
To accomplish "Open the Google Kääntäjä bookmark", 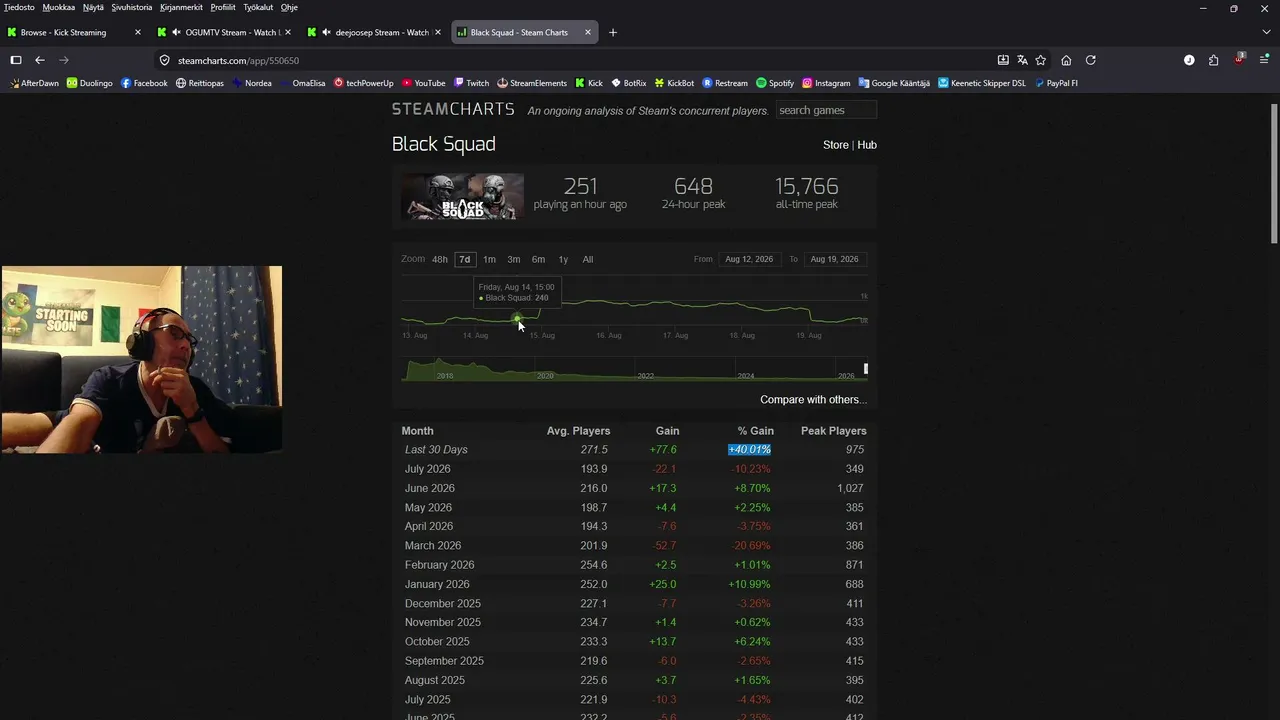I will [894, 83].
